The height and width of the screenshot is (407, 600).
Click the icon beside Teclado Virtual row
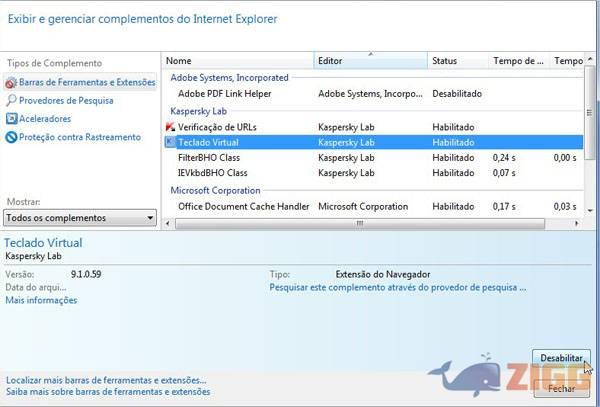coord(170,142)
